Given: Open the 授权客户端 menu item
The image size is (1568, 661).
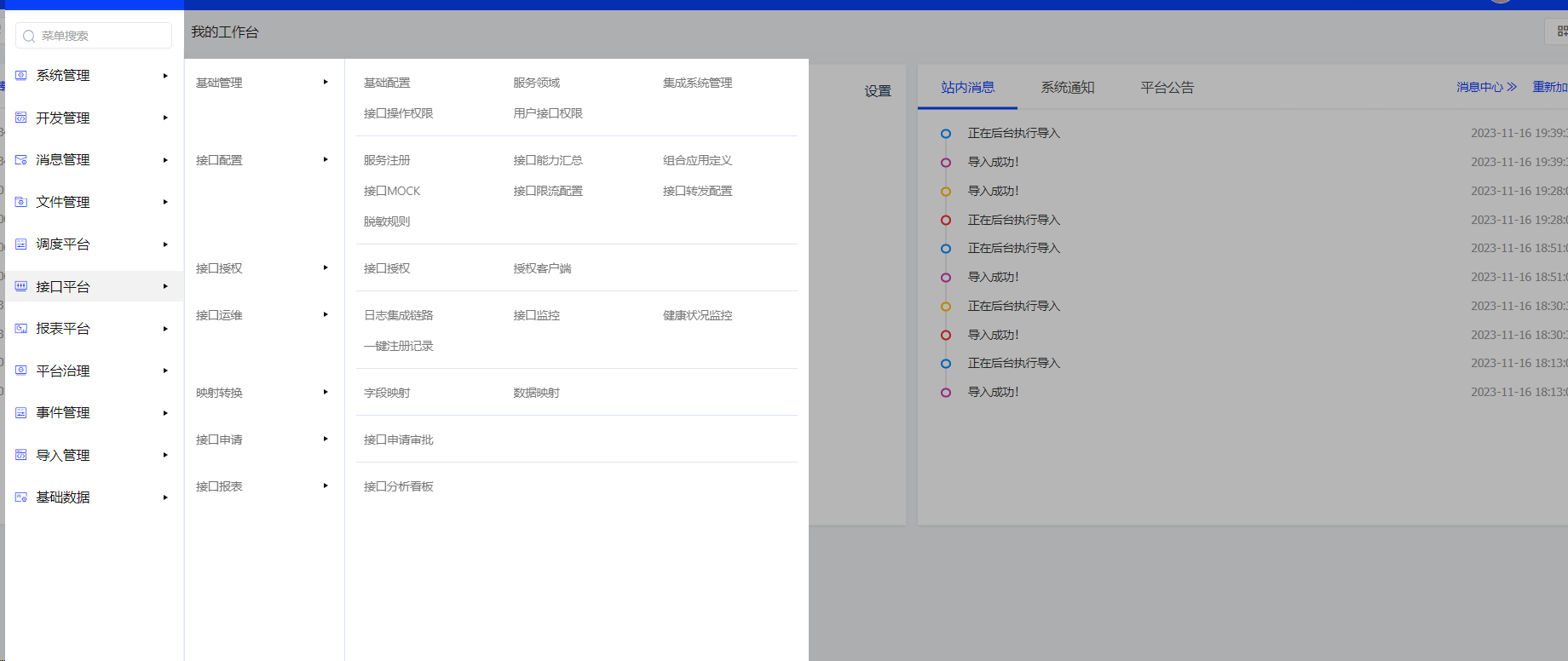Looking at the screenshot, I should point(542,268).
